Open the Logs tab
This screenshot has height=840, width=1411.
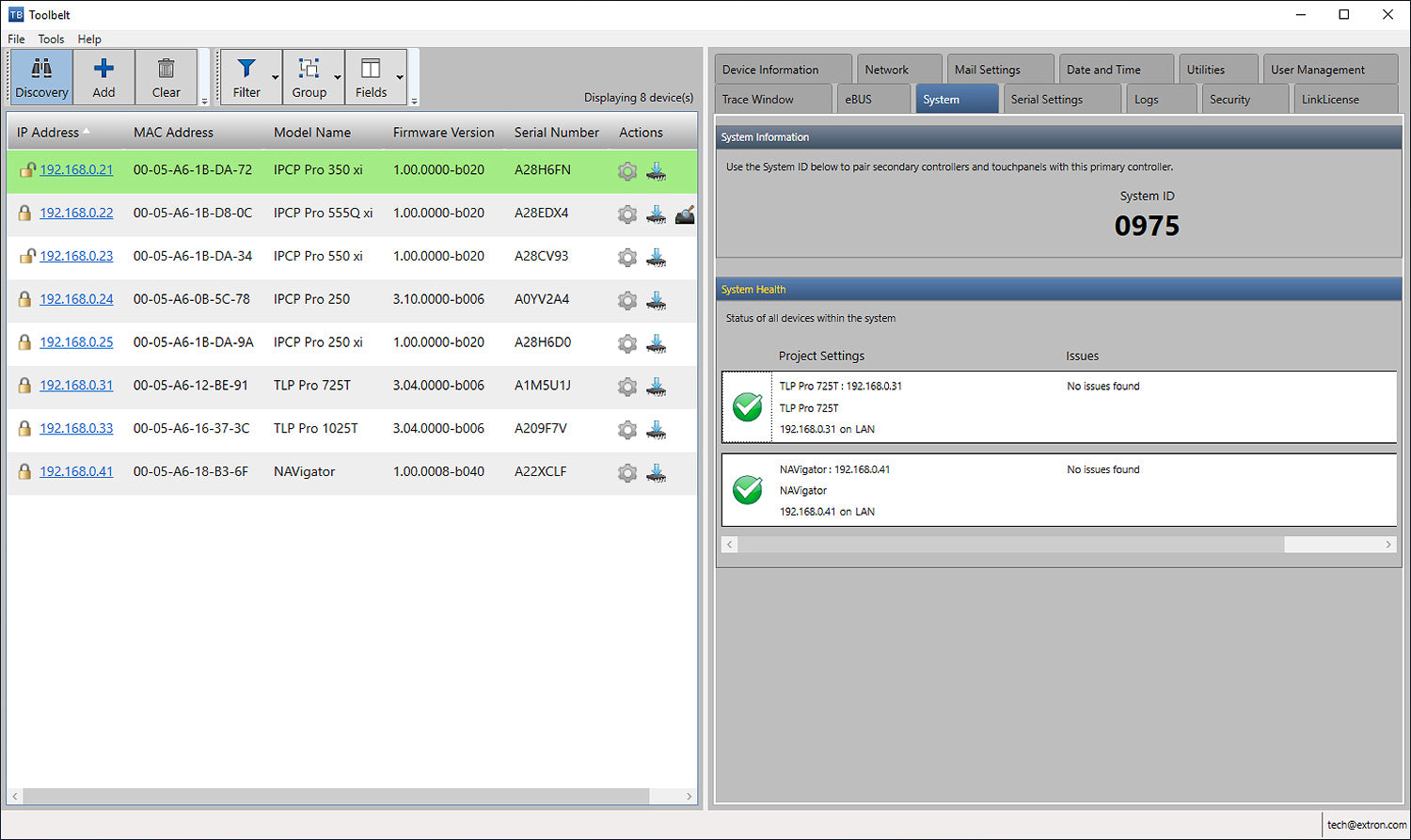(1162, 99)
